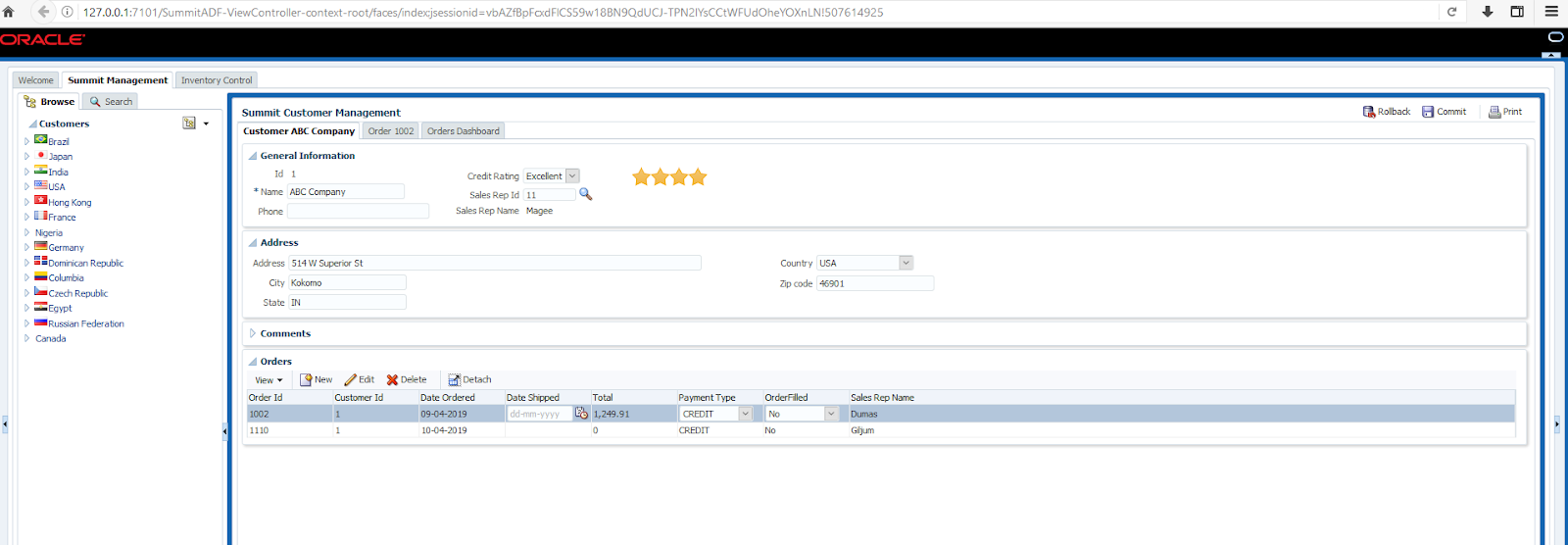Click the Phone input field
1568x545 pixels.
point(358,211)
